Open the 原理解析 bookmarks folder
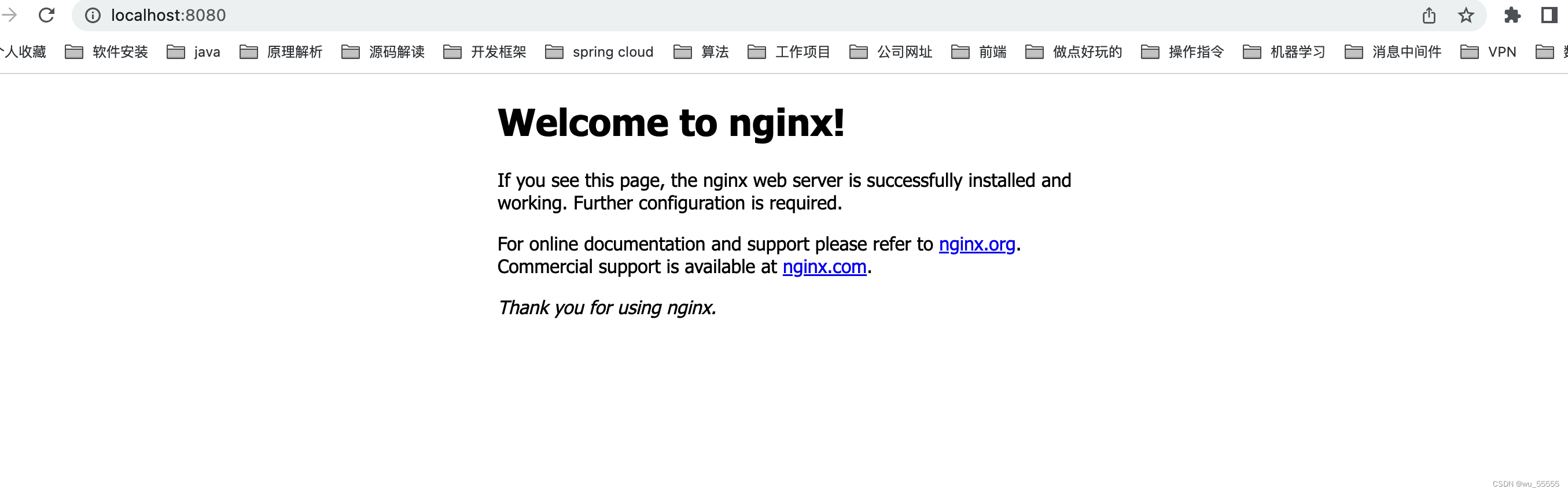The height and width of the screenshot is (493, 1568). coord(281,52)
